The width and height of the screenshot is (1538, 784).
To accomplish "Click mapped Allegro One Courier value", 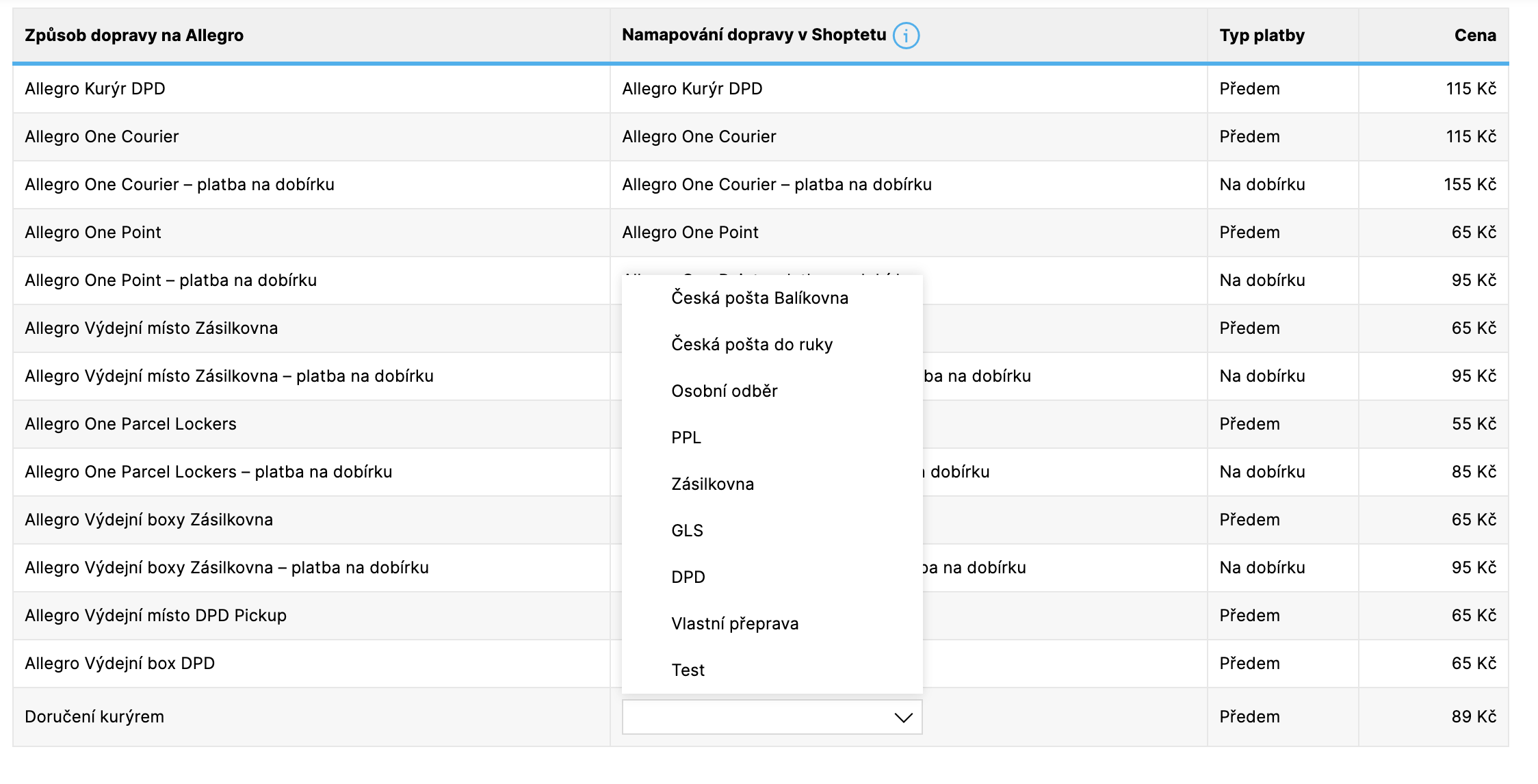I will (699, 137).
